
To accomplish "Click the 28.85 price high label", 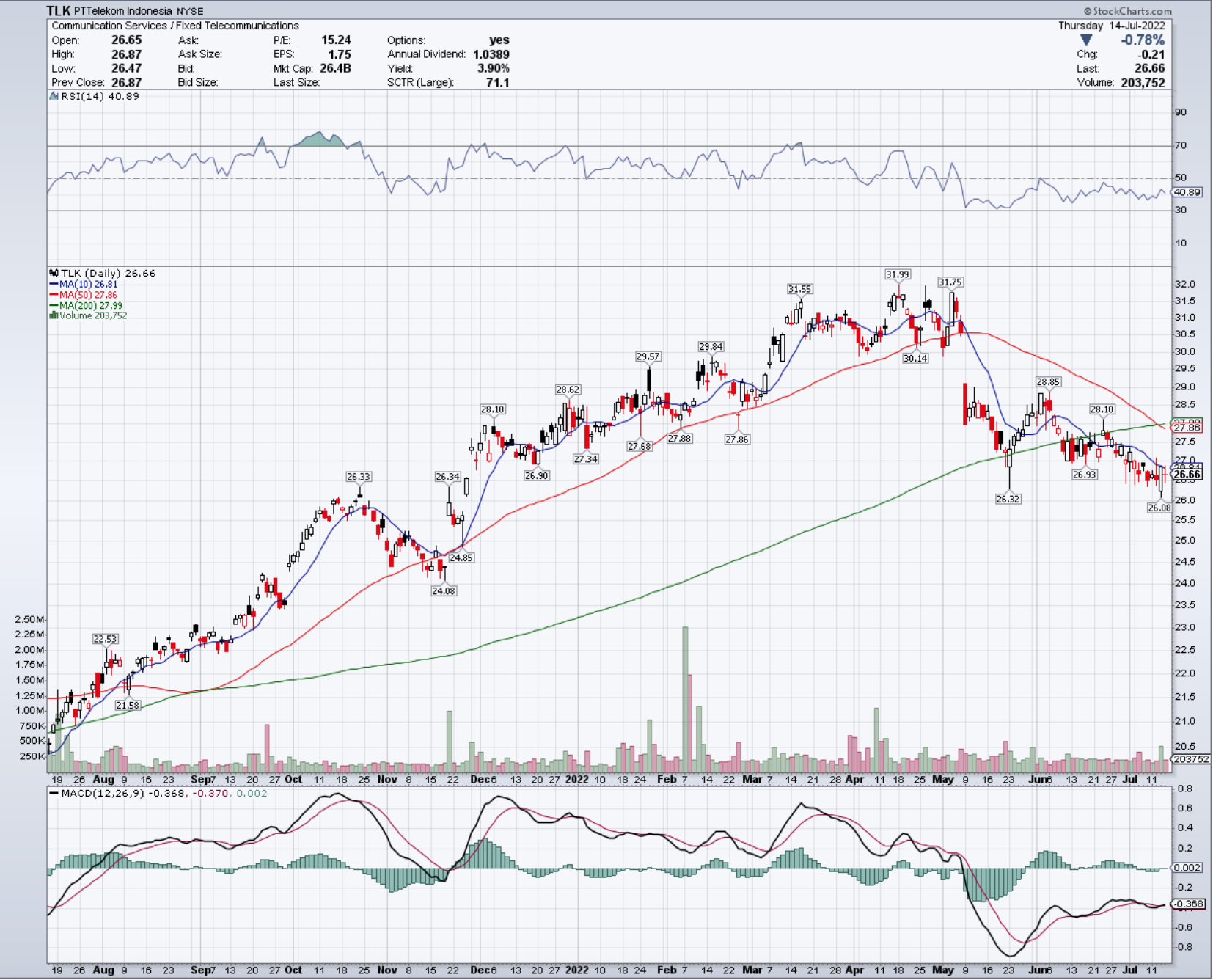I will tap(1048, 381).
